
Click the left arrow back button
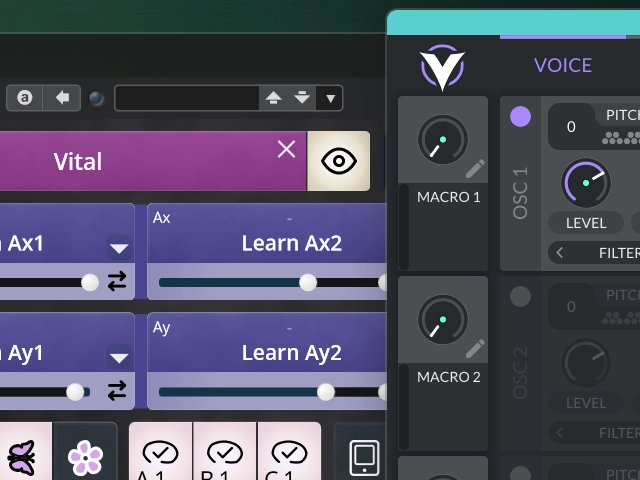62,98
